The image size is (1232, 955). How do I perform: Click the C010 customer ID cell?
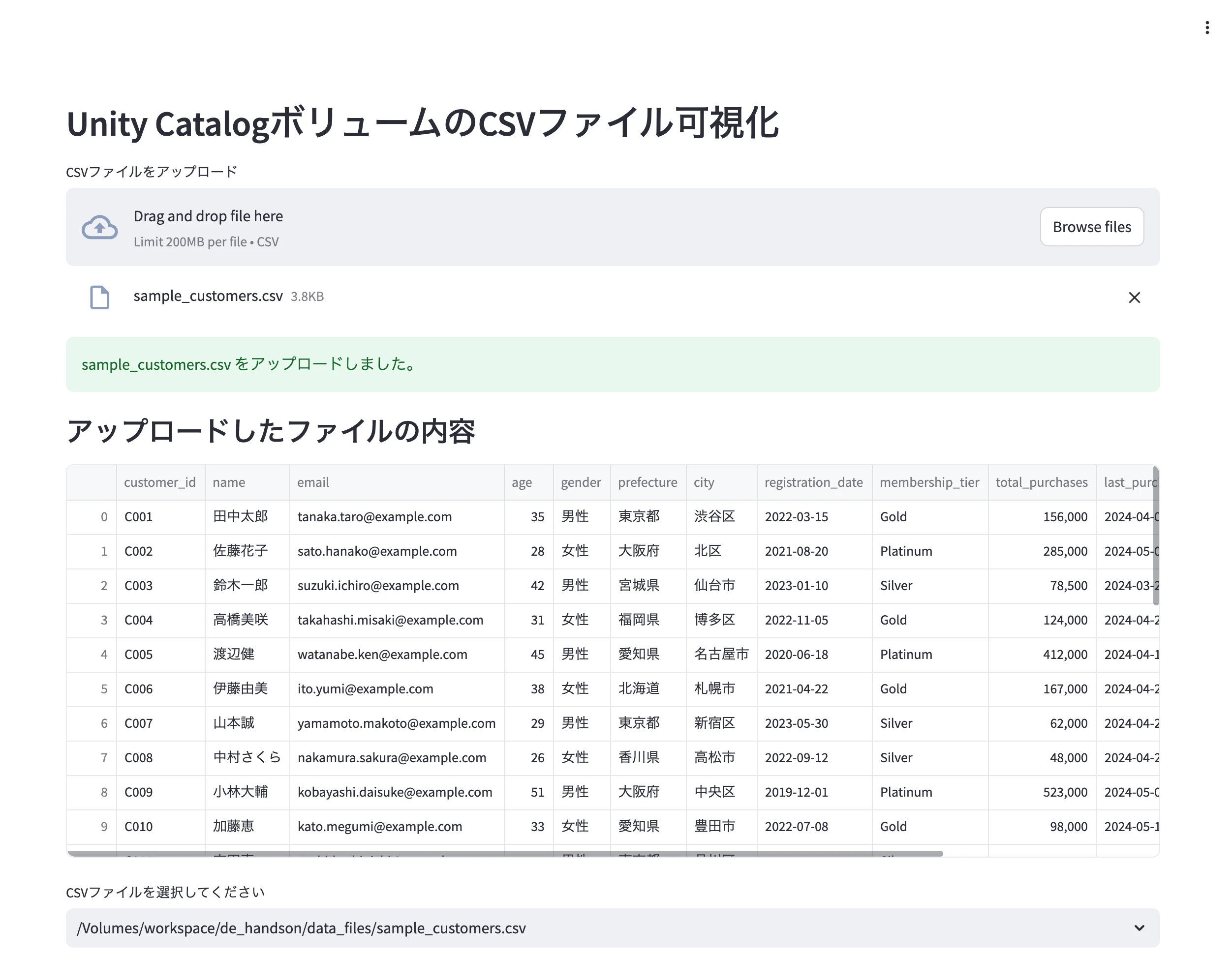pyautogui.click(x=160, y=826)
